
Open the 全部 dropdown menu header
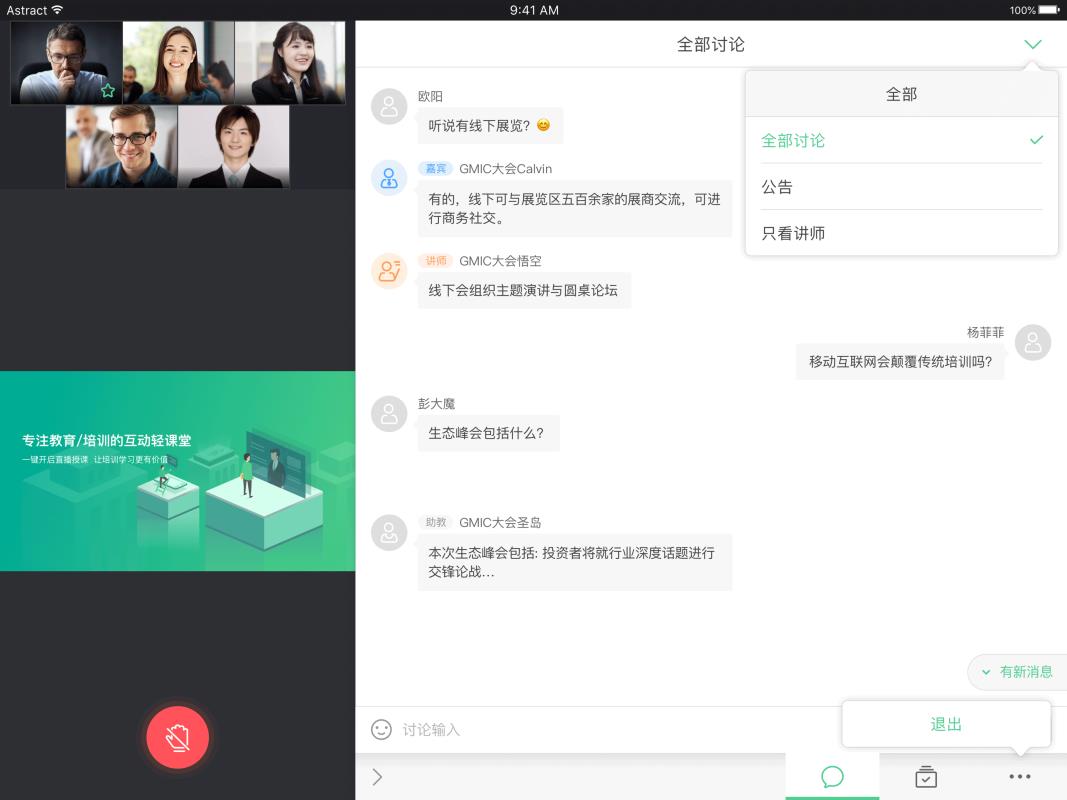click(901, 92)
